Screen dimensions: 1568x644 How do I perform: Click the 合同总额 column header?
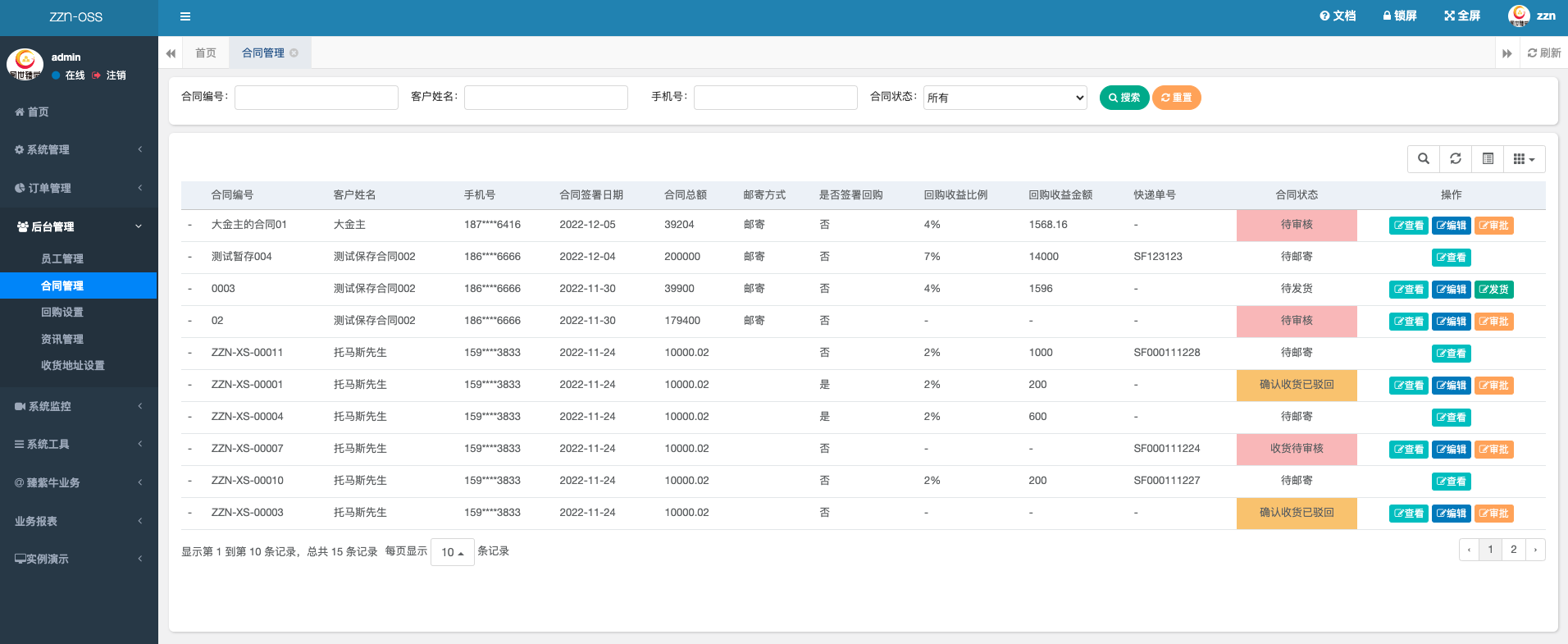tap(686, 194)
